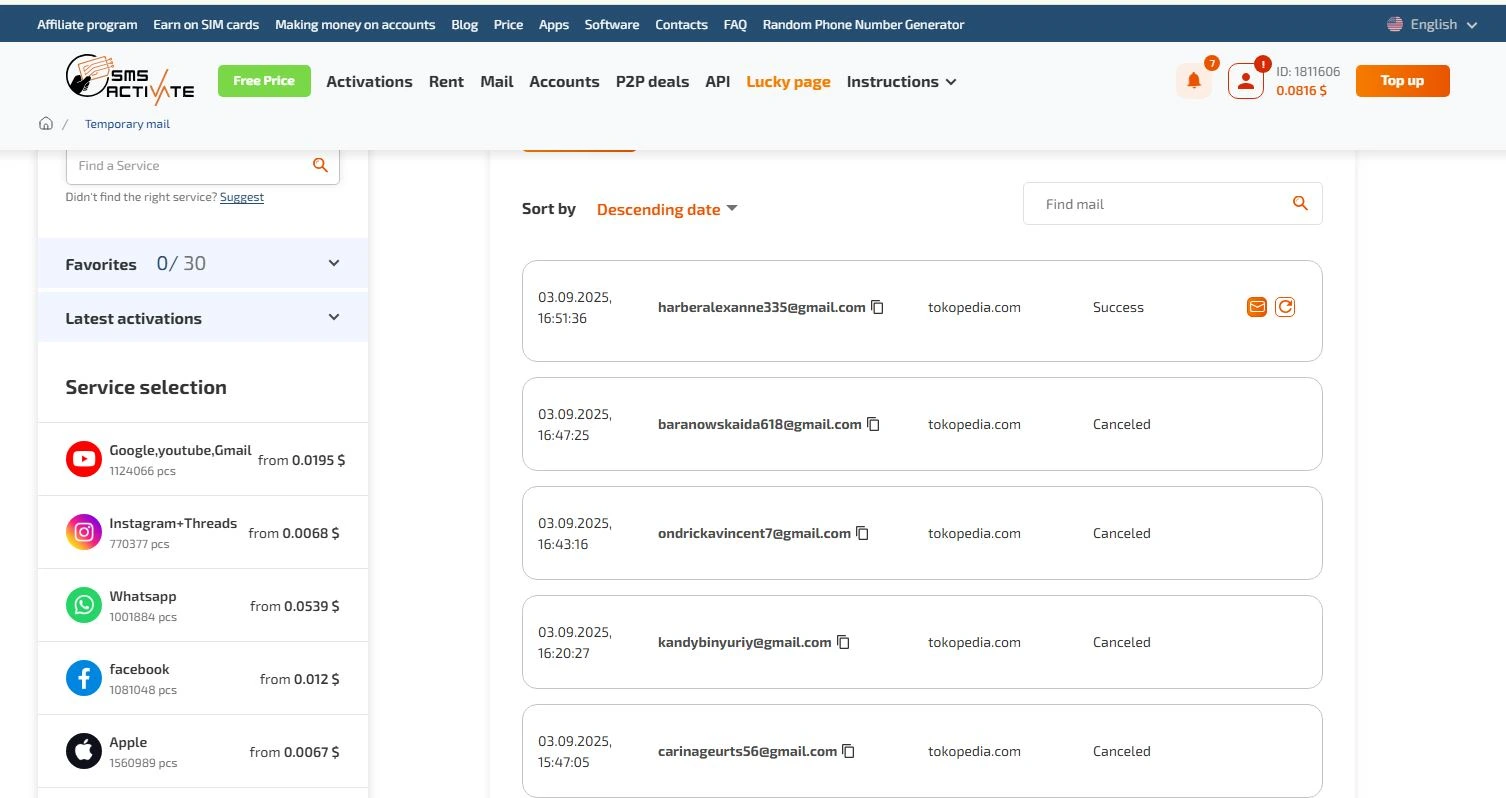1506x798 pixels.
Task: Open the Instructions menu
Action: (901, 82)
